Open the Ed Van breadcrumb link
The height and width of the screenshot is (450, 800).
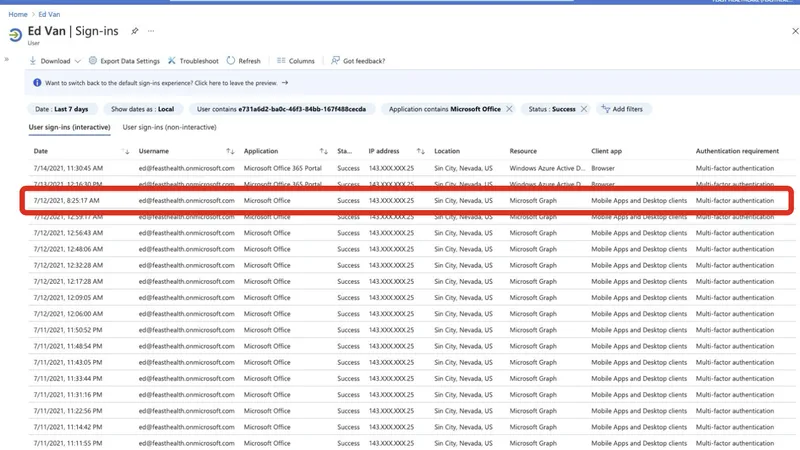point(49,14)
